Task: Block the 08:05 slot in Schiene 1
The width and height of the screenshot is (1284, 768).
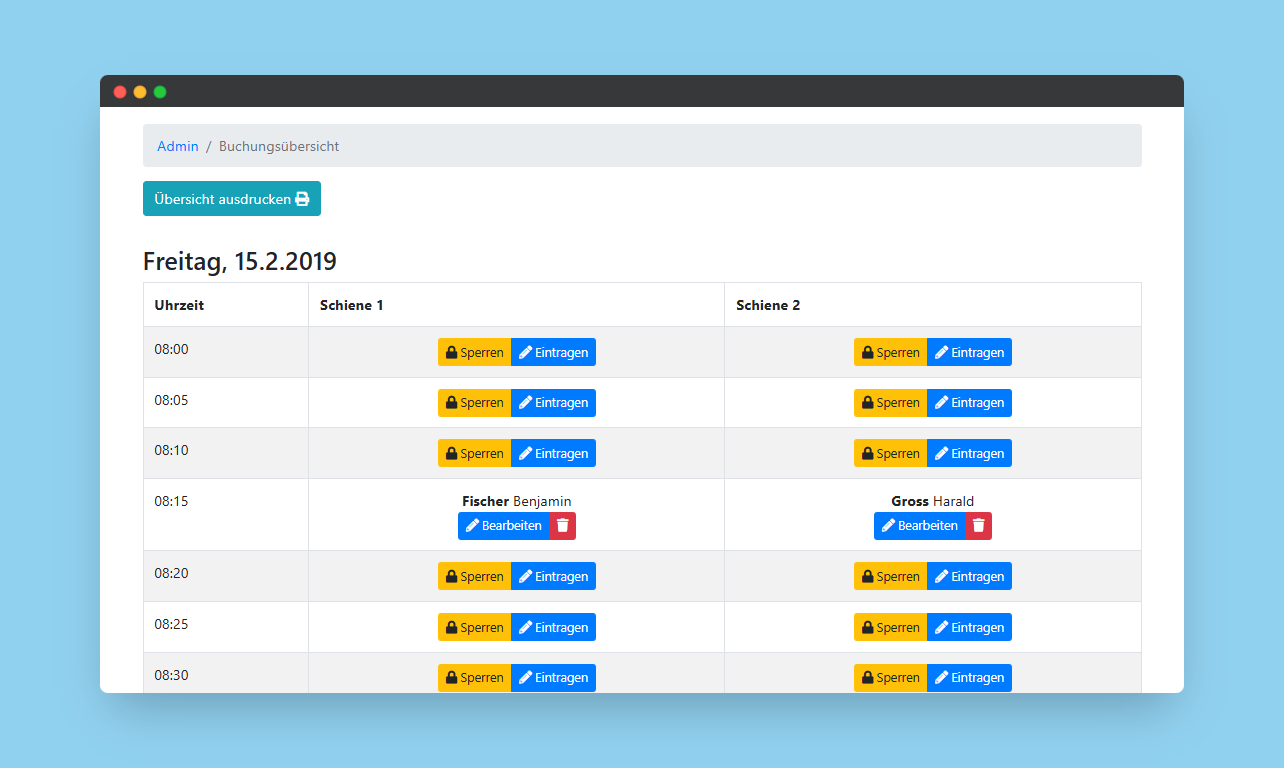Action: (x=474, y=403)
